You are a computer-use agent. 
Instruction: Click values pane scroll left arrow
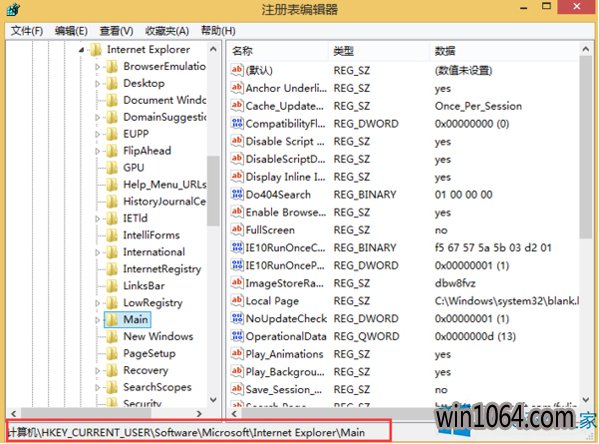click(234, 413)
